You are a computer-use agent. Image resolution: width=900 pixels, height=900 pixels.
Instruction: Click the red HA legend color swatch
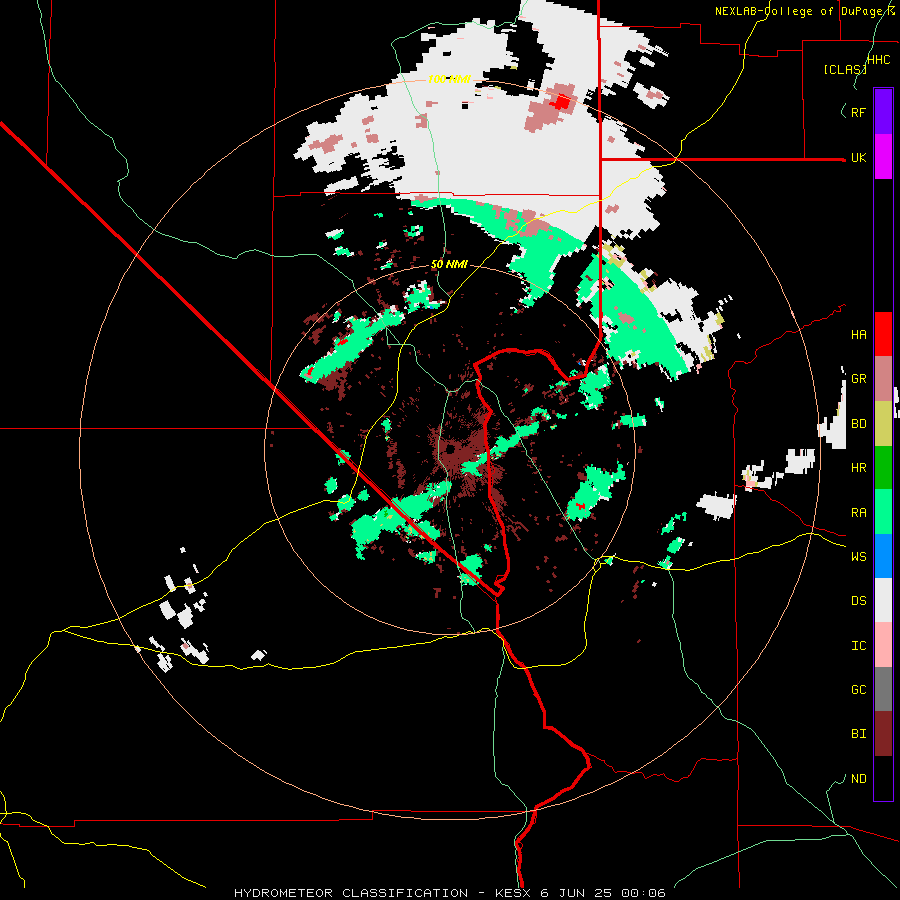click(883, 334)
